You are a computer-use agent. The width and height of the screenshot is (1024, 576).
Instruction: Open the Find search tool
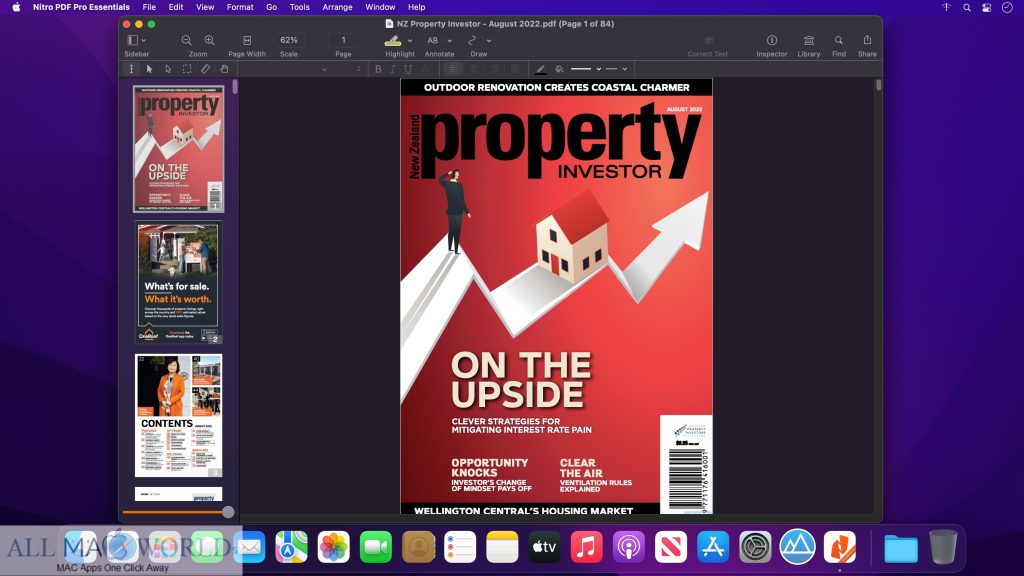[x=839, y=40]
